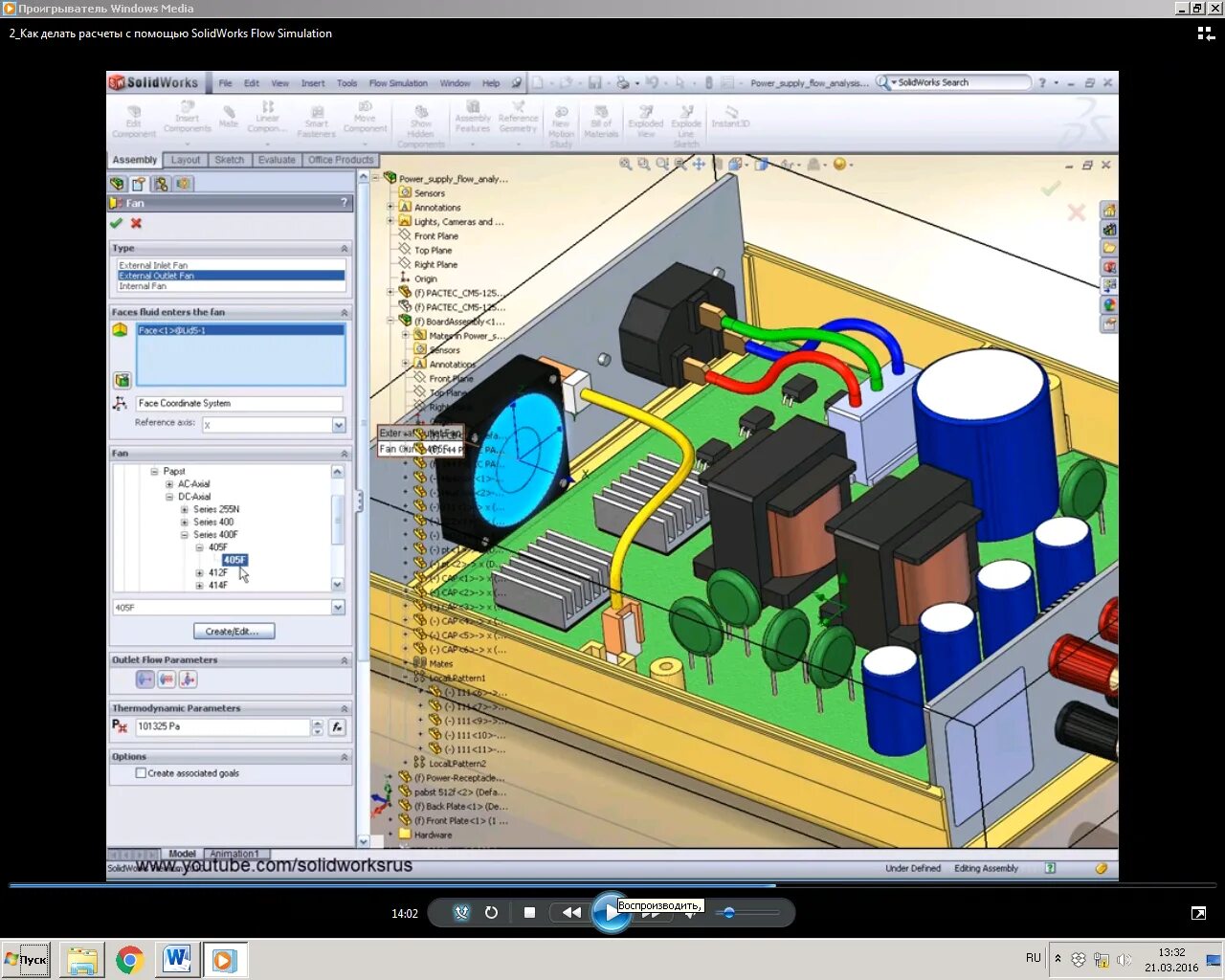
Task: Click the third Outlet Flow Parameters icon
Action: 188,679
